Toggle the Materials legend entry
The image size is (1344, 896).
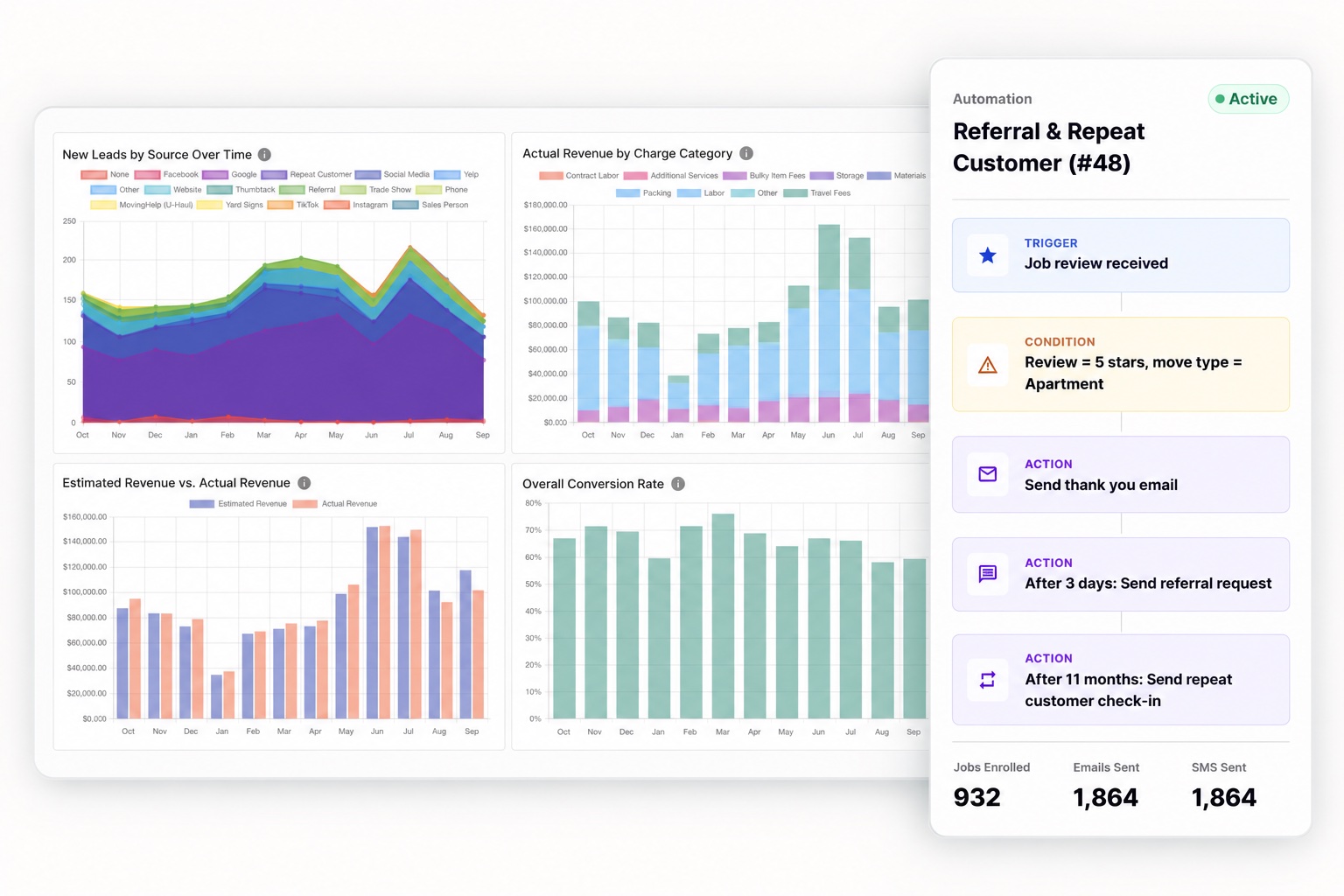[897, 176]
